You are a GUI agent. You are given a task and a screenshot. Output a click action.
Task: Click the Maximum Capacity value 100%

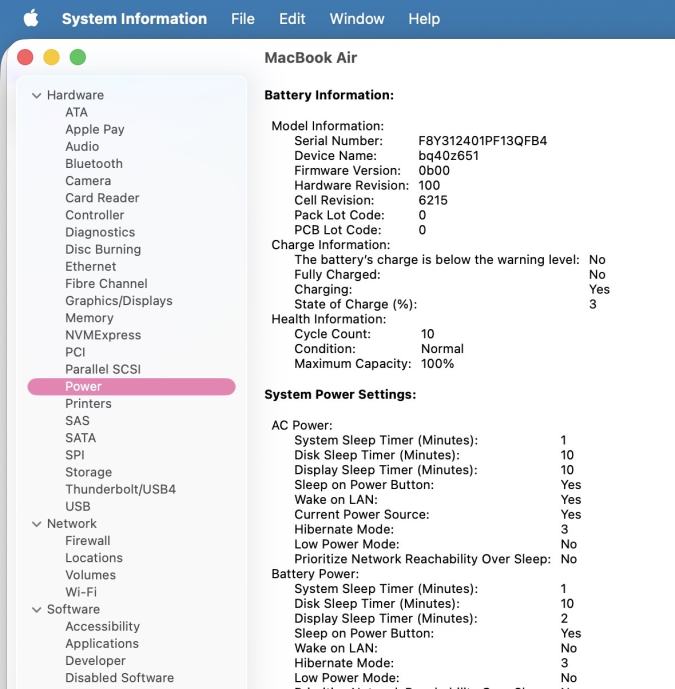tap(437, 364)
